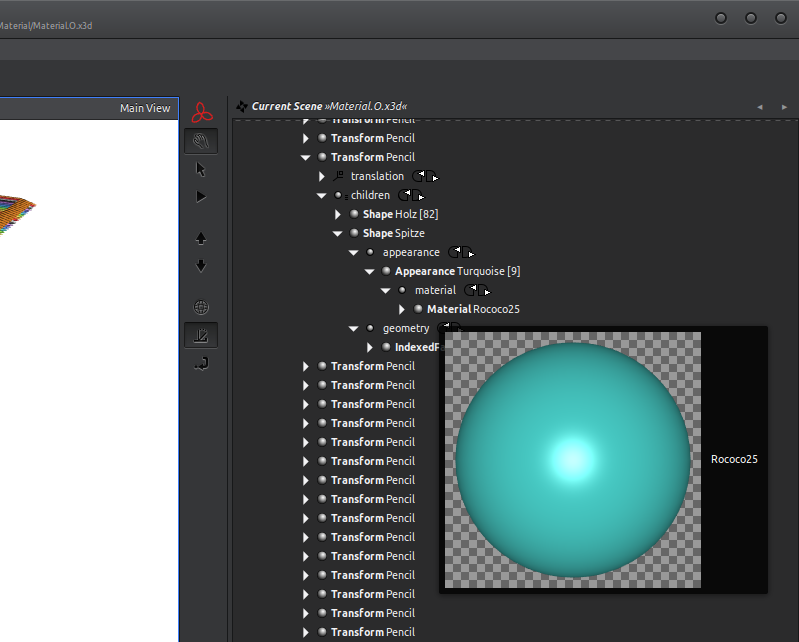Click the geometry field dot icon

coord(370,328)
